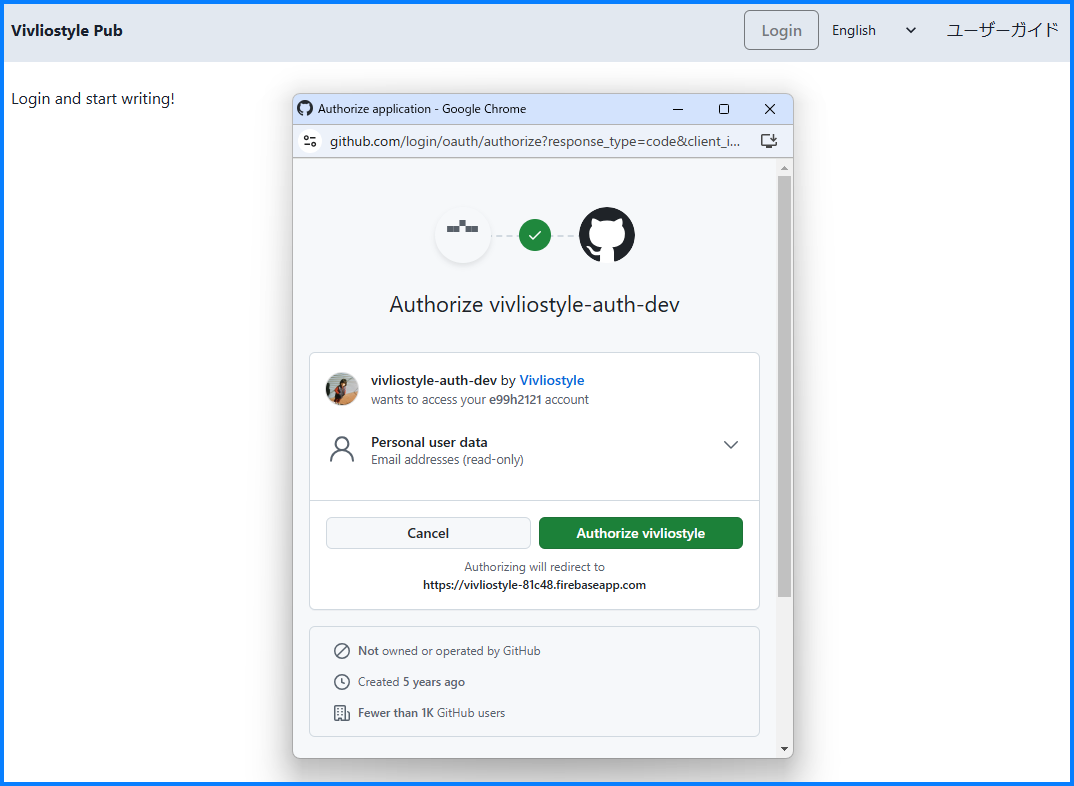Click the Fewer than 1K GitHub users text
This screenshot has width=1074, height=786.
click(x=432, y=713)
